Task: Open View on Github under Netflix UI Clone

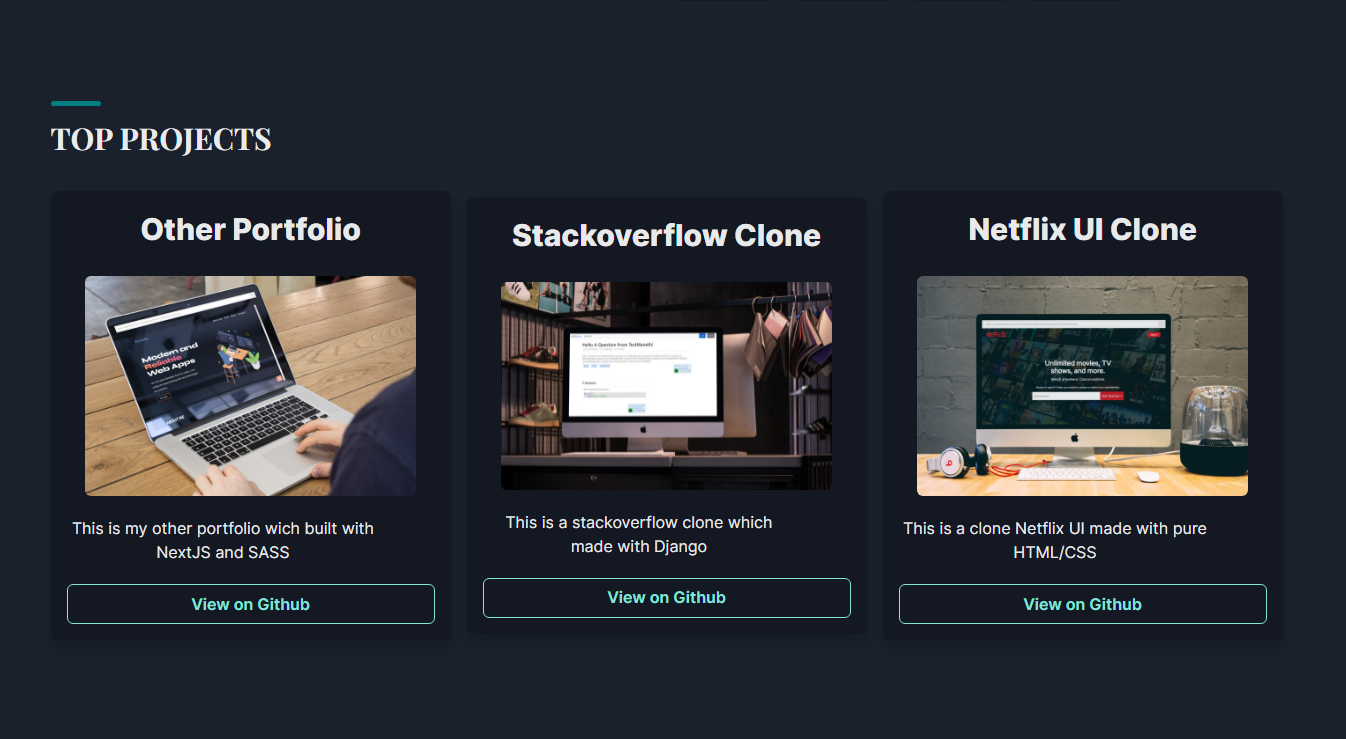Action: pyautogui.click(x=1082, y=604)
